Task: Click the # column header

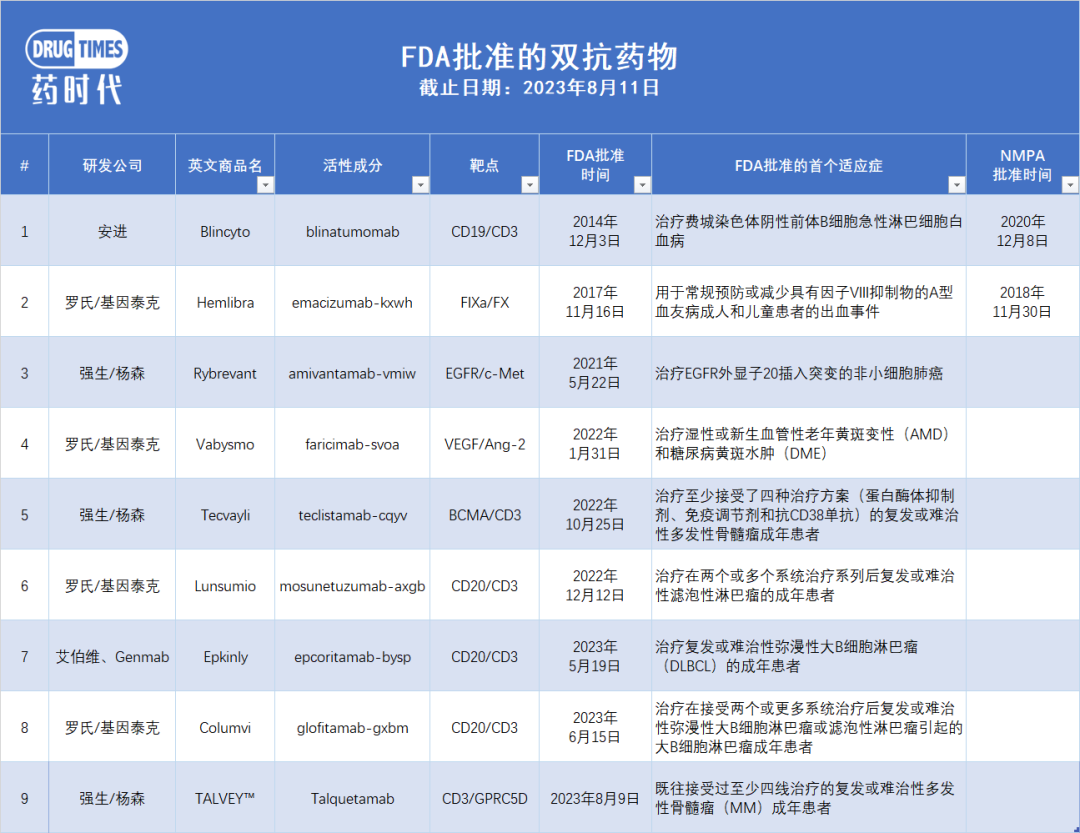Action: tap(25, 165)
